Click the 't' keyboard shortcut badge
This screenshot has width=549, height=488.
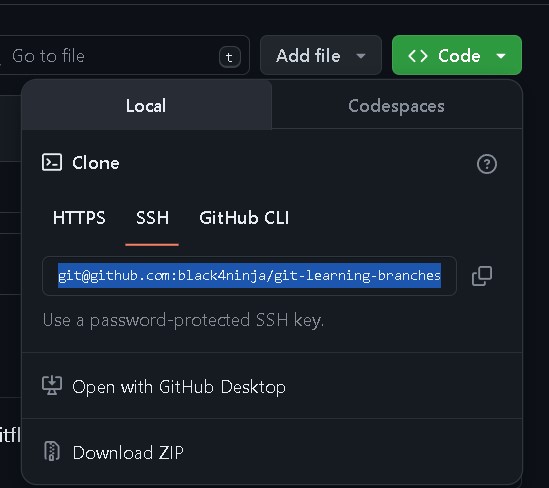pos(230,57)
